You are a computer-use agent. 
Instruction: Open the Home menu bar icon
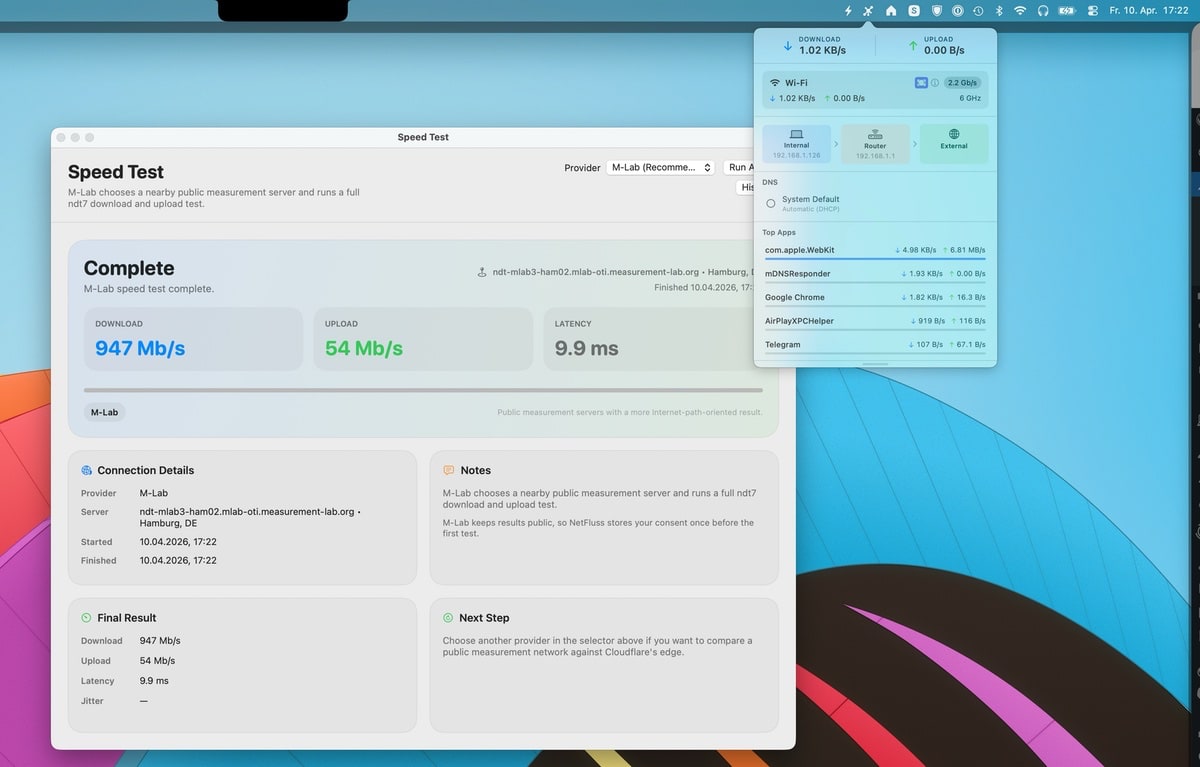(x=891, y=10)
